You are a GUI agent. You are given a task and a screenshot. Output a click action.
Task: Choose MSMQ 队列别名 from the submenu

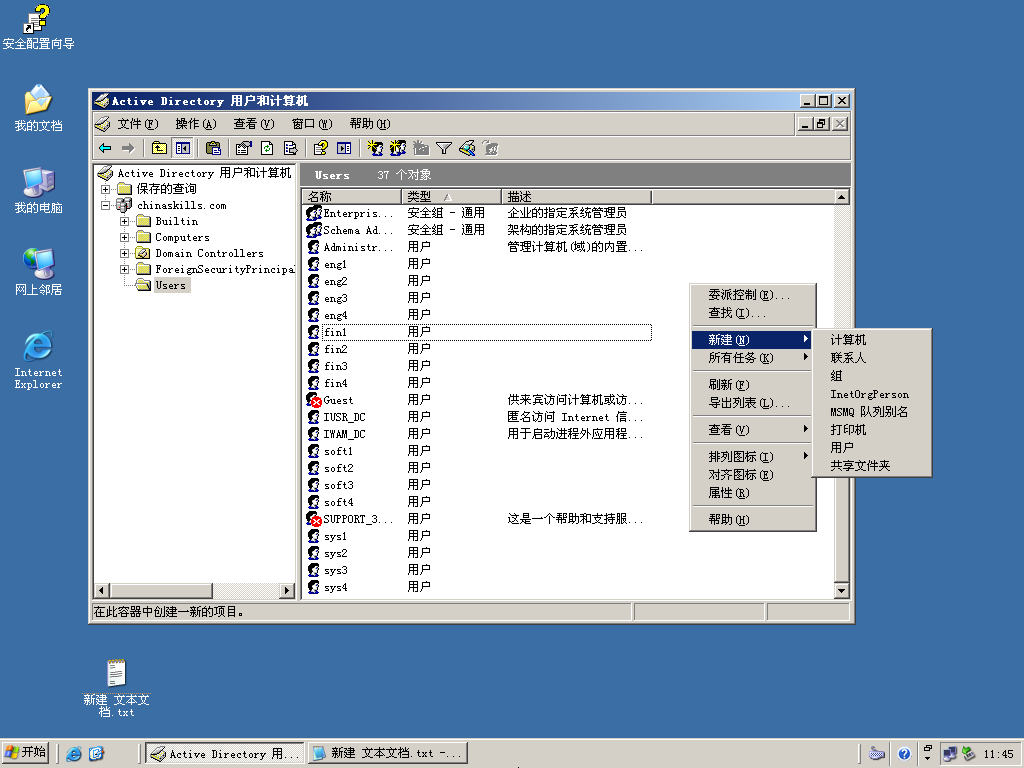click(x=871, y=411)
